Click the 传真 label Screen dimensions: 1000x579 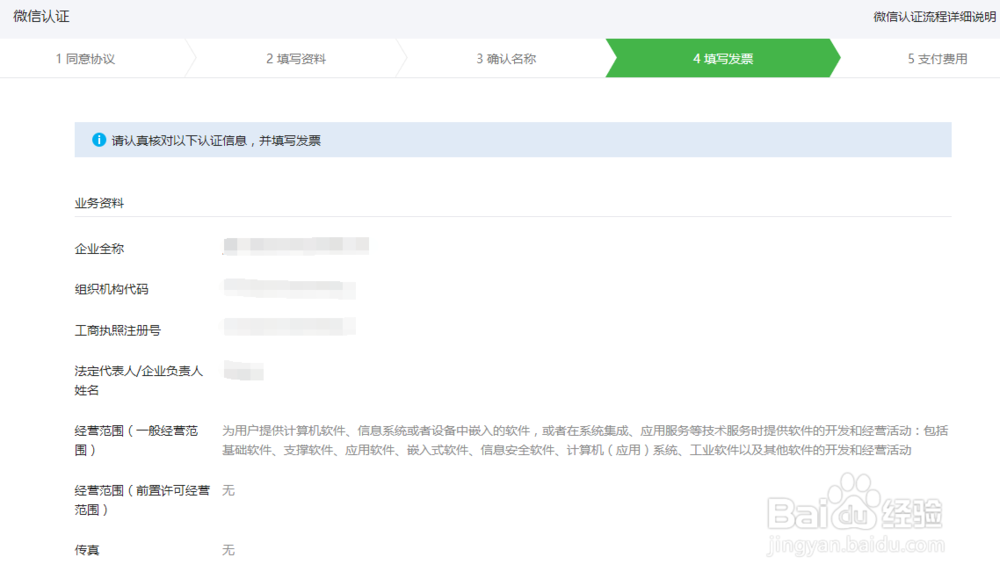pos(87,550)
